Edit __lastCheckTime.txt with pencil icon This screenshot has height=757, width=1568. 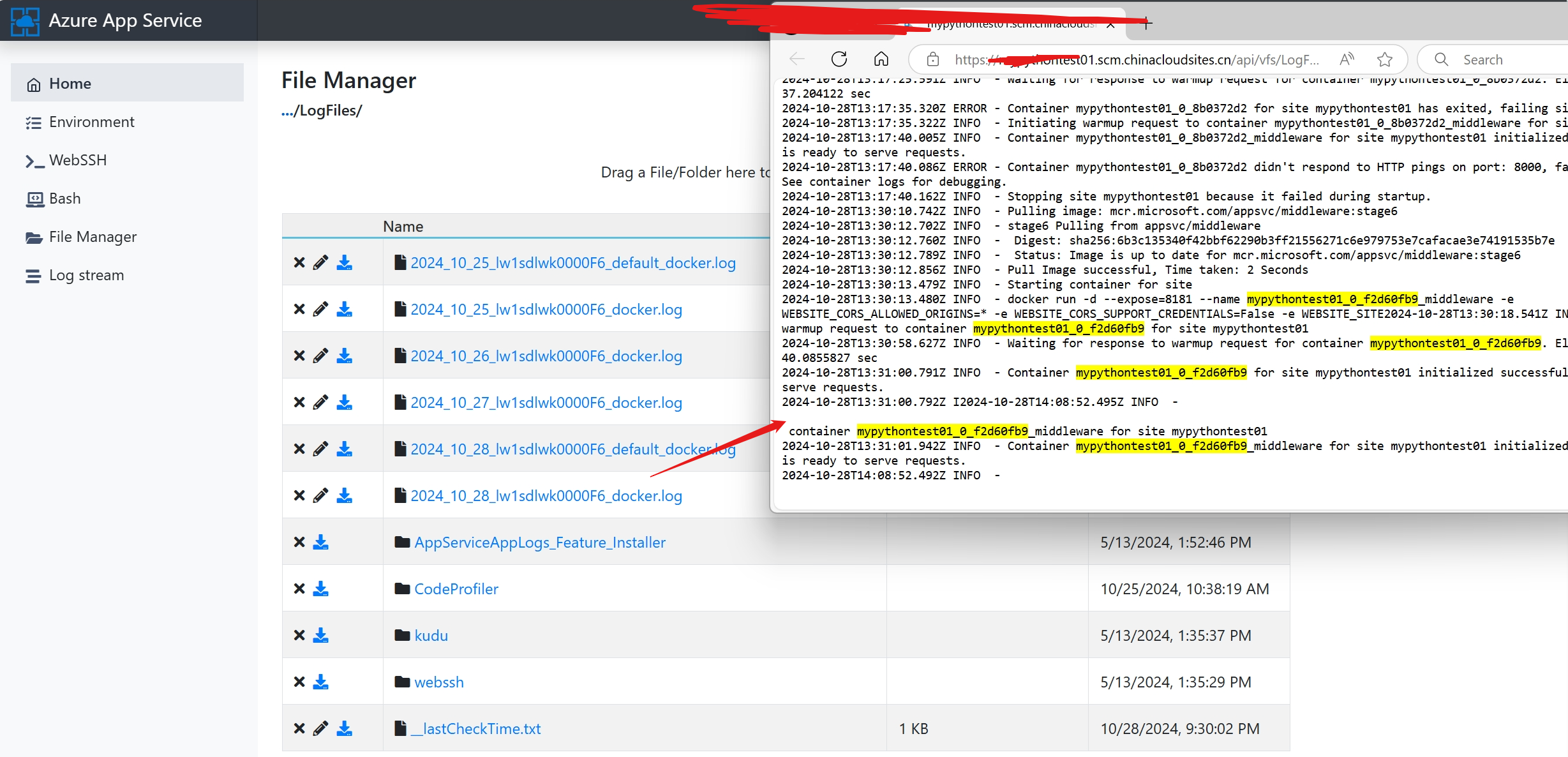(320, 728)
